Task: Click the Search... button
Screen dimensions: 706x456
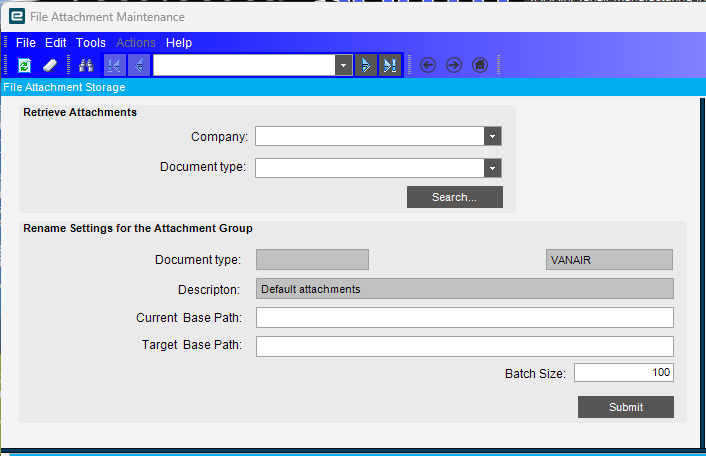Action: coord(455,197)
